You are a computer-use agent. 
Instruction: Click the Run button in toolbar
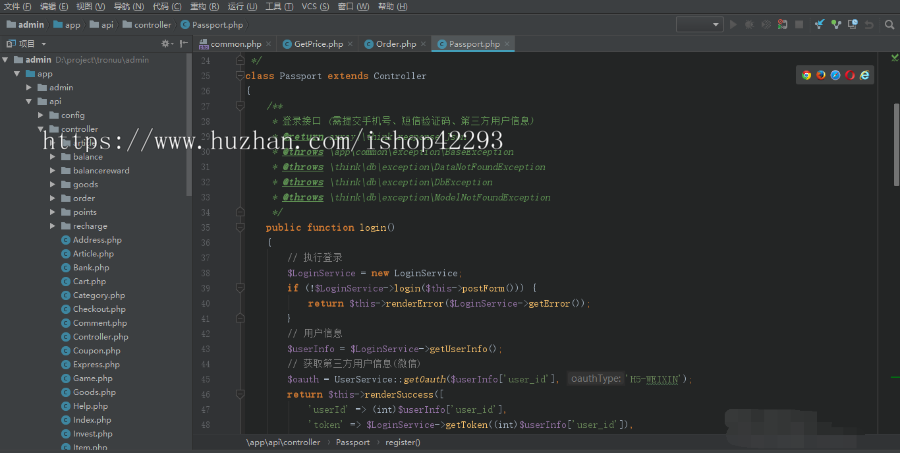click(733, 25)
